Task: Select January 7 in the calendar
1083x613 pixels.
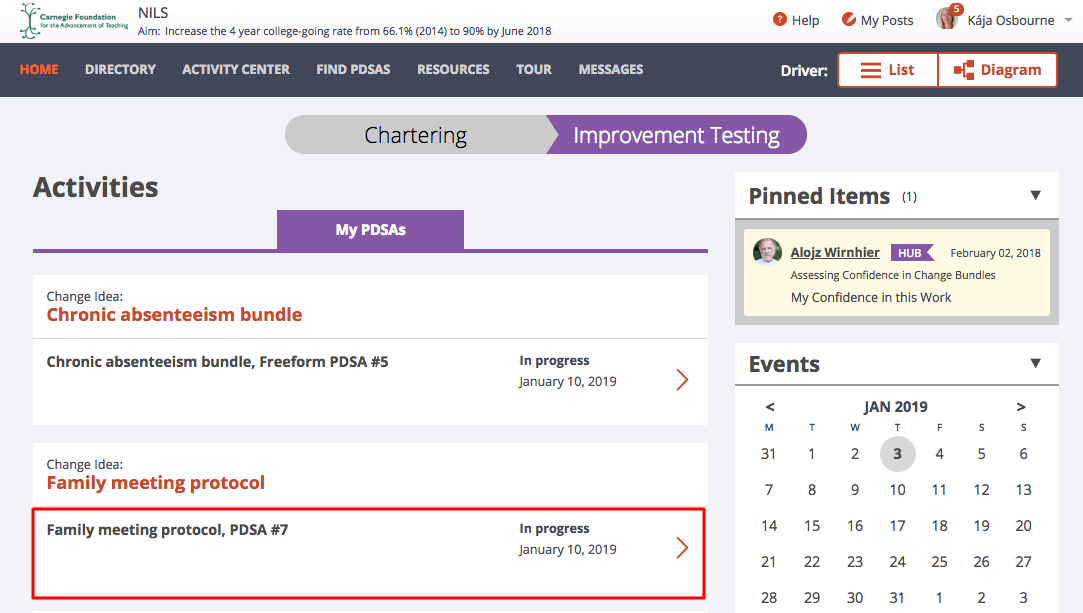Action: tap(769, 489)
